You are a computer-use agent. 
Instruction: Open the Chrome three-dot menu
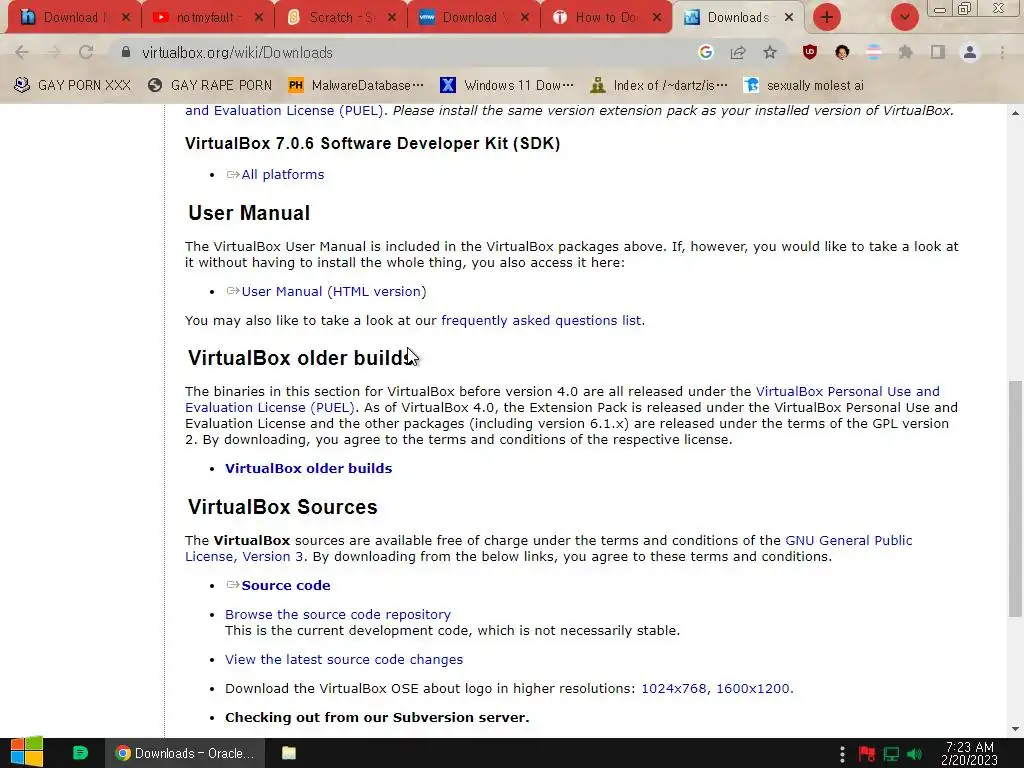pos(1002,52)
